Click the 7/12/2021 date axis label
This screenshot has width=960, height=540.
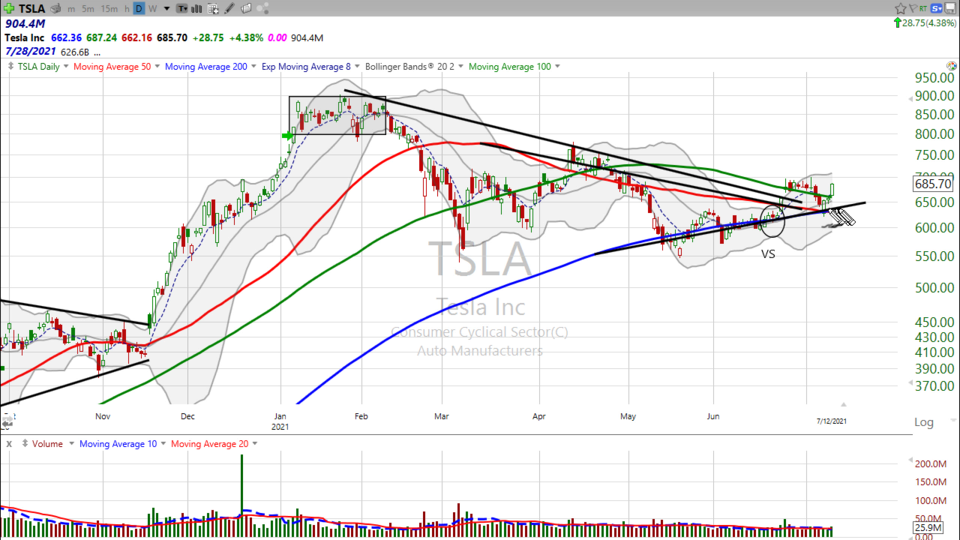pyautogui.click(x=831, y=421)
